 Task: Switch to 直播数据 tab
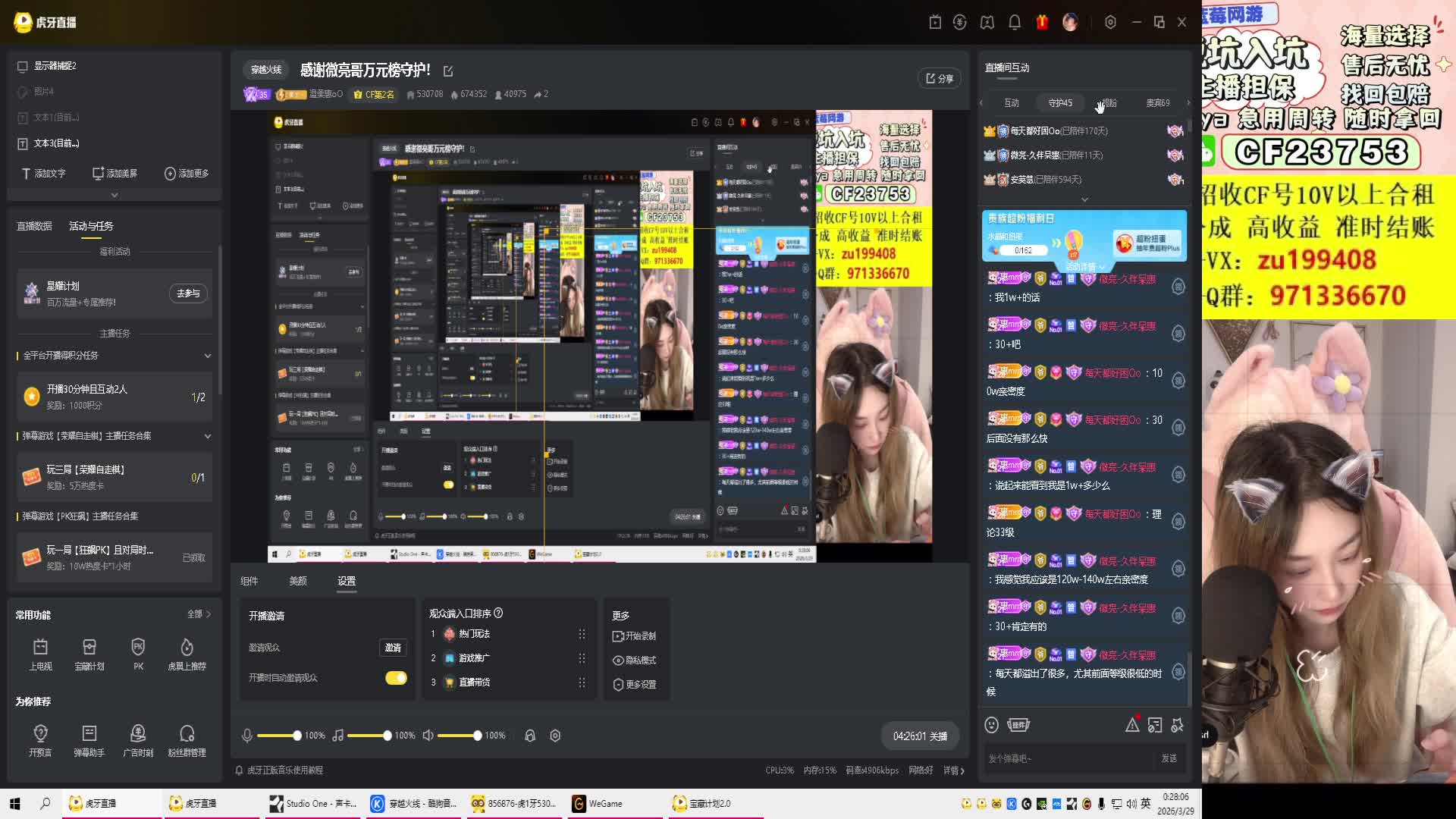pos(35,226)
